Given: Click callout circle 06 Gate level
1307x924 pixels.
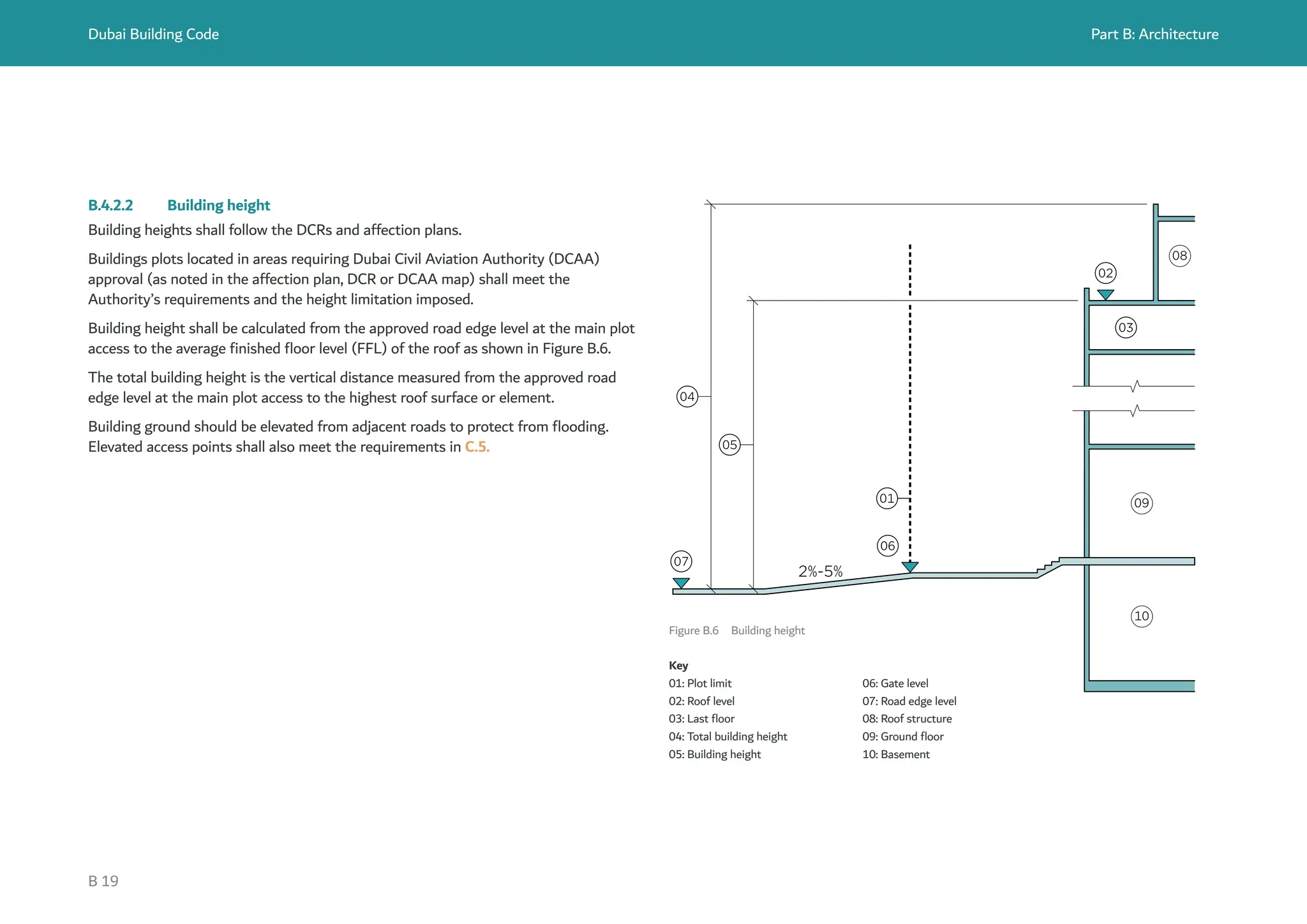Looking at the screenshot, I should coord(887,546).
